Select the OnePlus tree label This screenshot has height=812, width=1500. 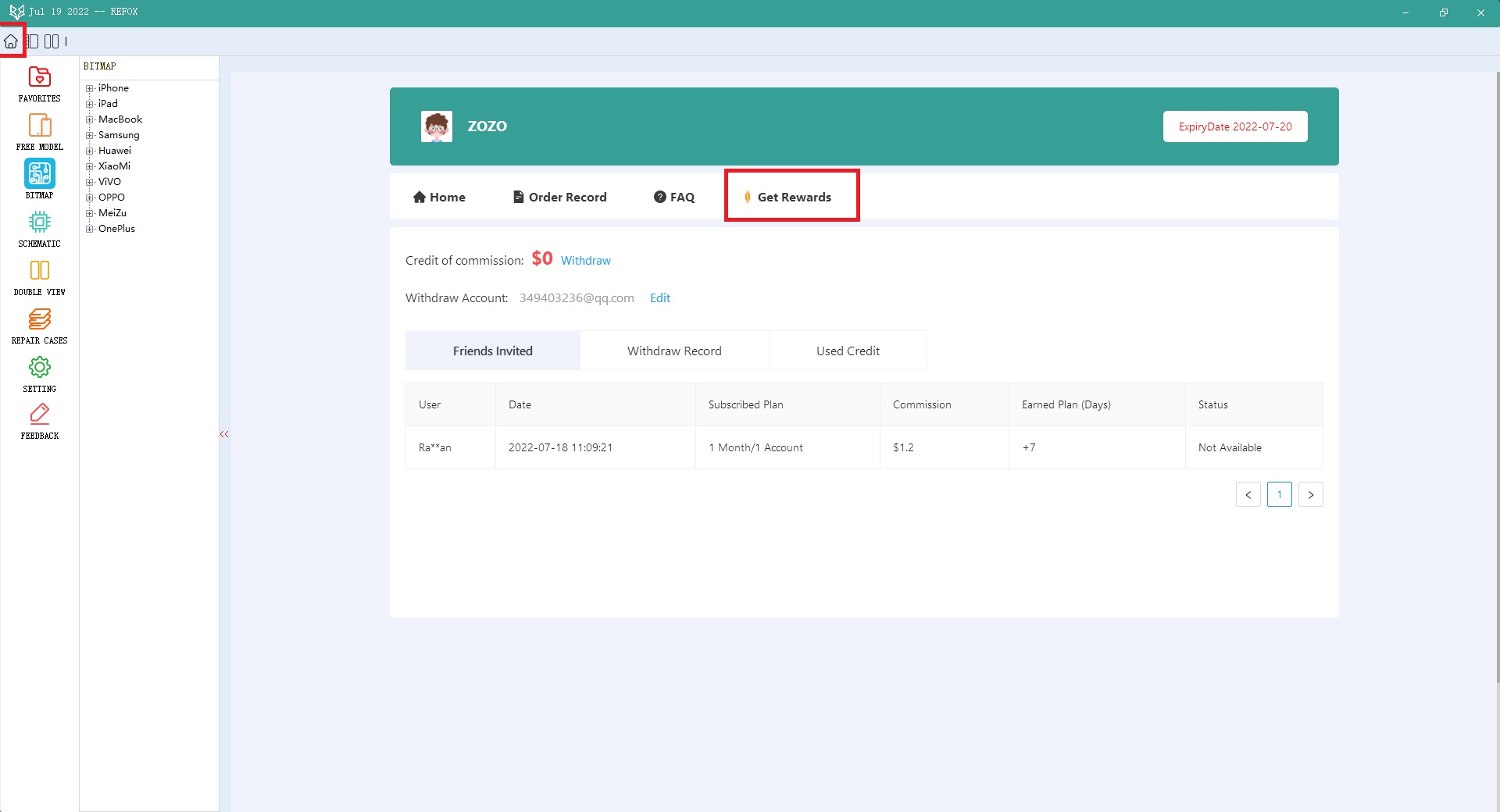tap(116, 229)
